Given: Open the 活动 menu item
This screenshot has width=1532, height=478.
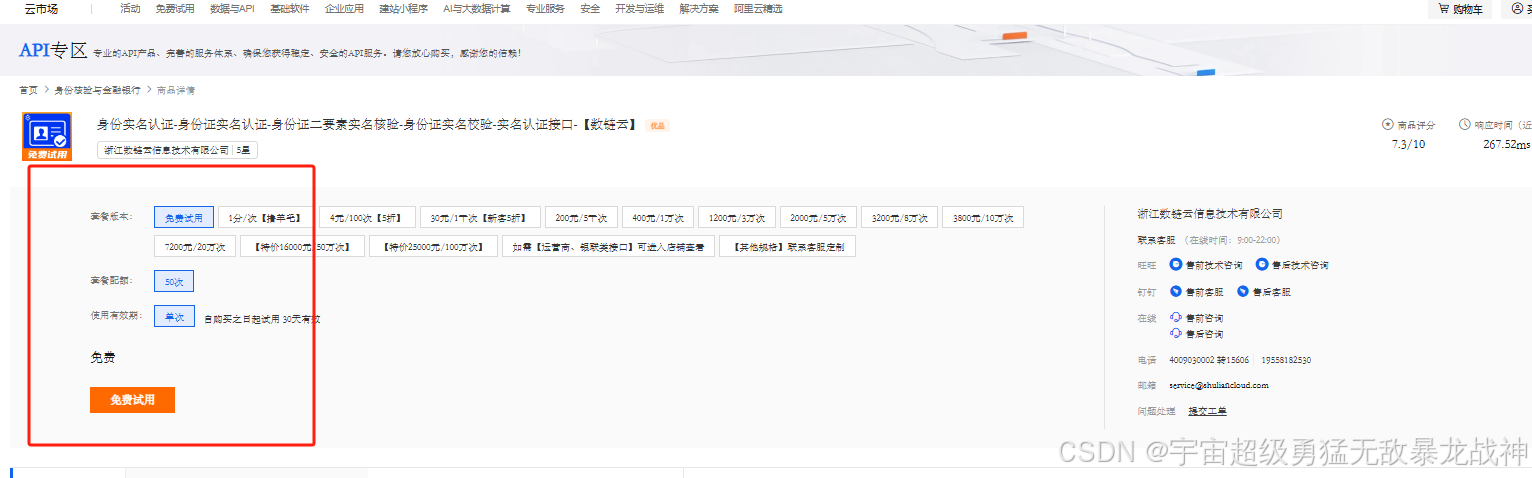Looking at the screenshot, I should (130, 9).
